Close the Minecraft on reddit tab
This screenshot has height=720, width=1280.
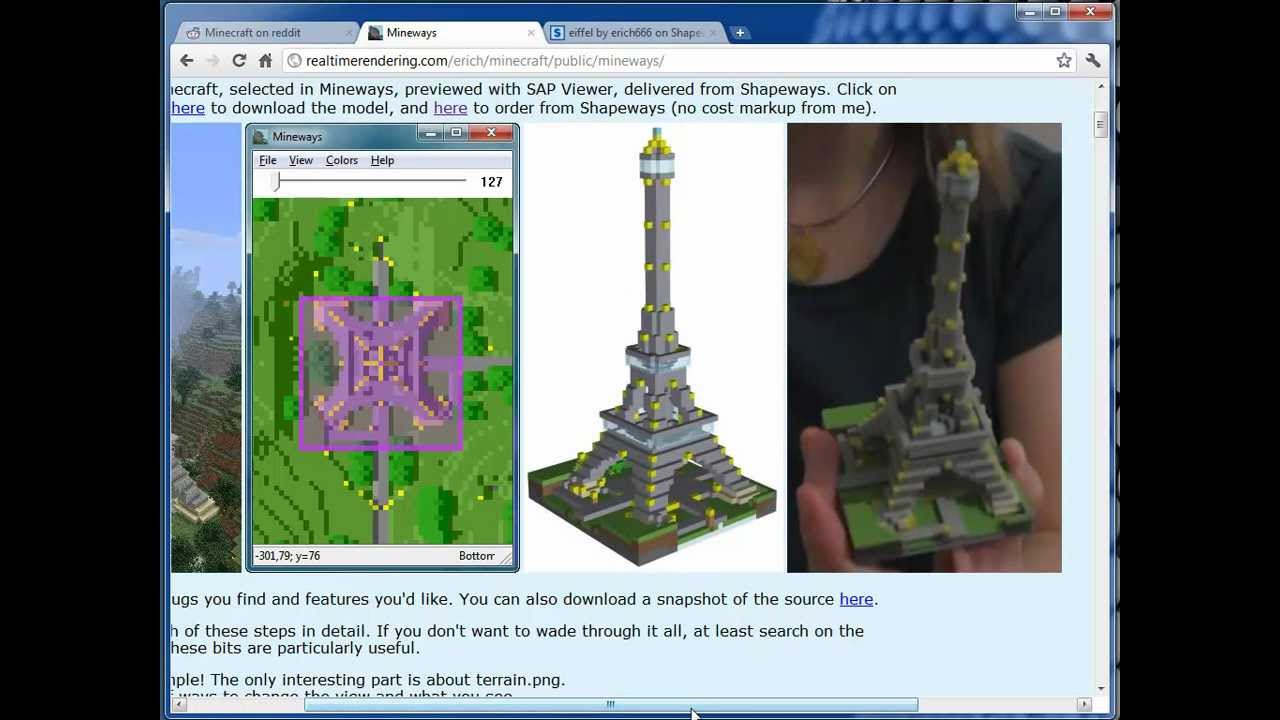(349, 33)
